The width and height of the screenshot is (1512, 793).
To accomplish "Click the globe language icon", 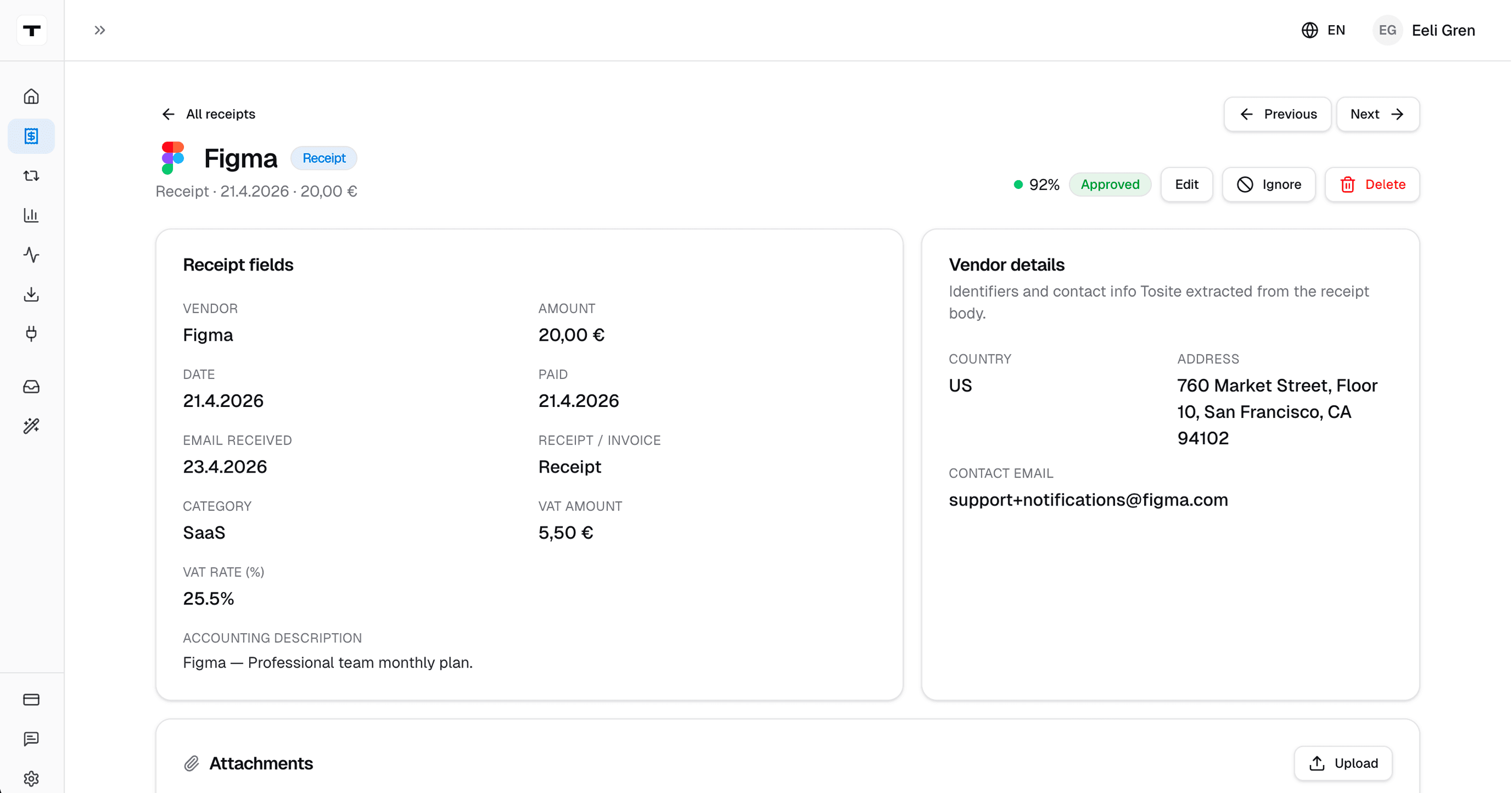I will [1309, 30].
